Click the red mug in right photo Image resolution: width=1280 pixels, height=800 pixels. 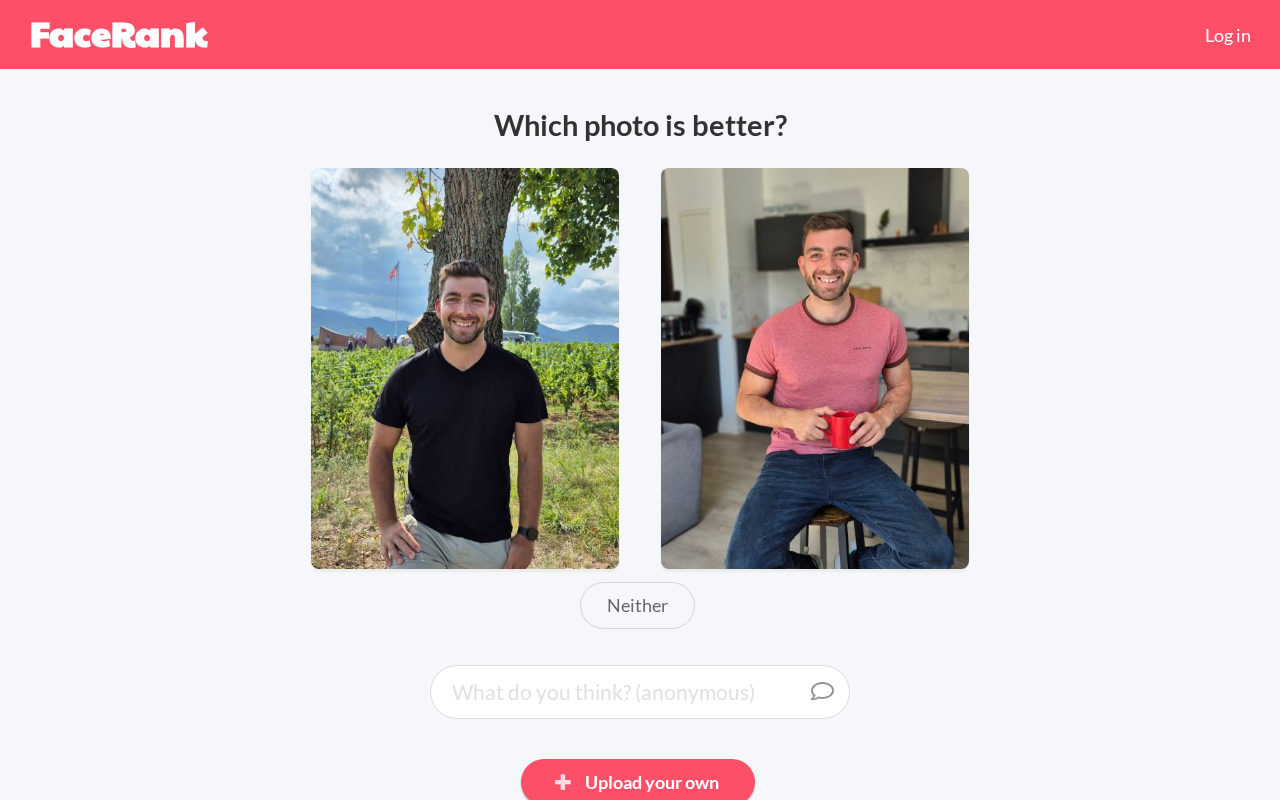click(x=840, y=429)
